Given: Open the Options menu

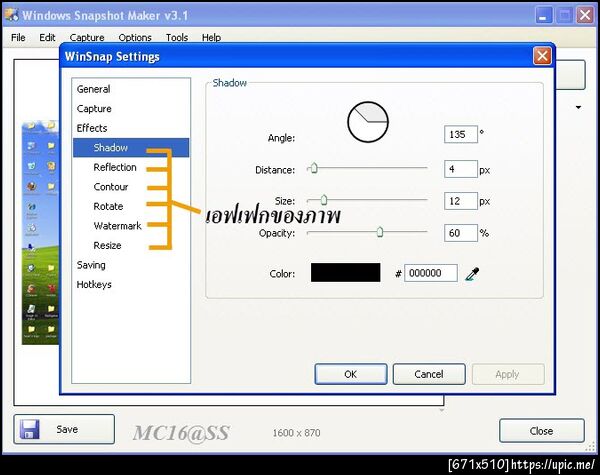Looking at the screenshot, I should tap(135, 38).
